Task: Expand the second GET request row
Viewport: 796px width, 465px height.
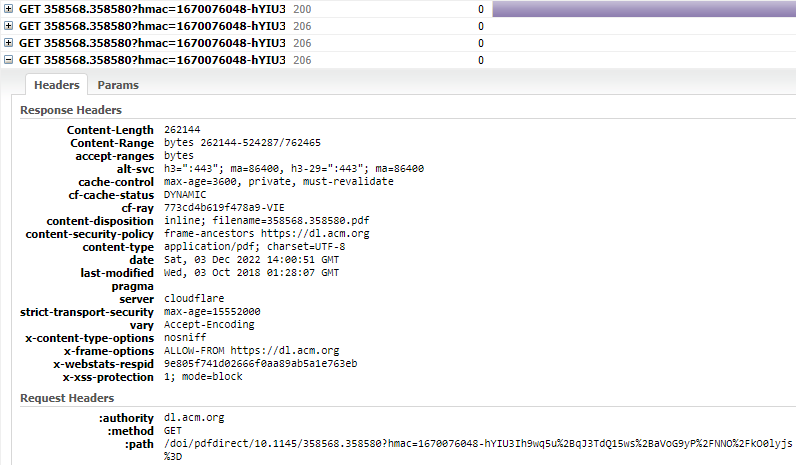Action: [9, 26]
